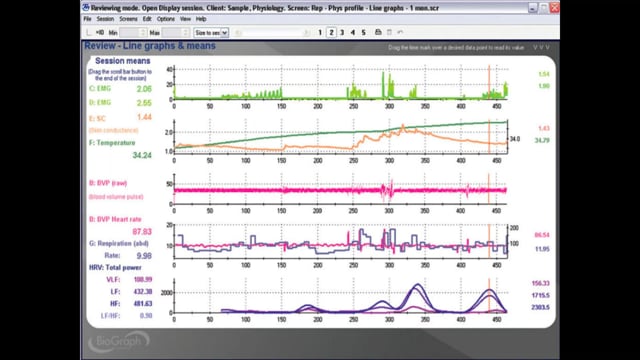Click the current reading 11.95 beside respiration graph
The width and height of the screenshot is (640, 360).
point(542,249)
